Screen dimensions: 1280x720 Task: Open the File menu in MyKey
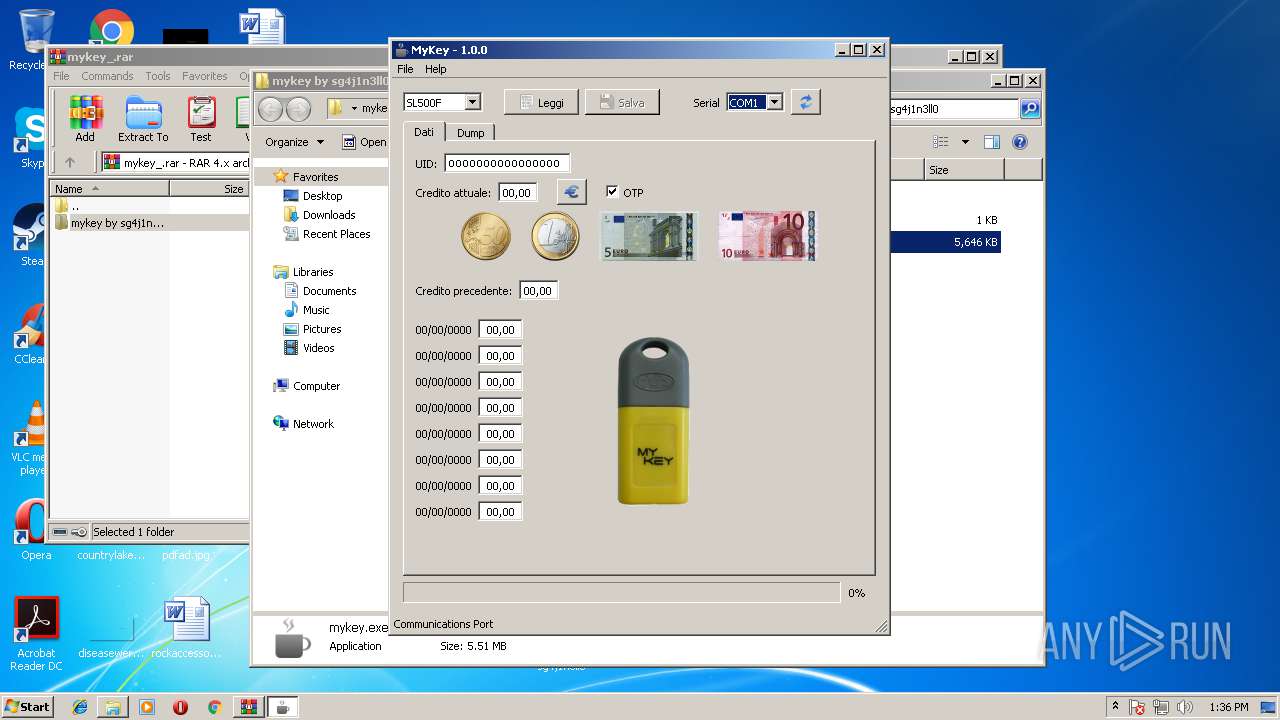(405, 69)
